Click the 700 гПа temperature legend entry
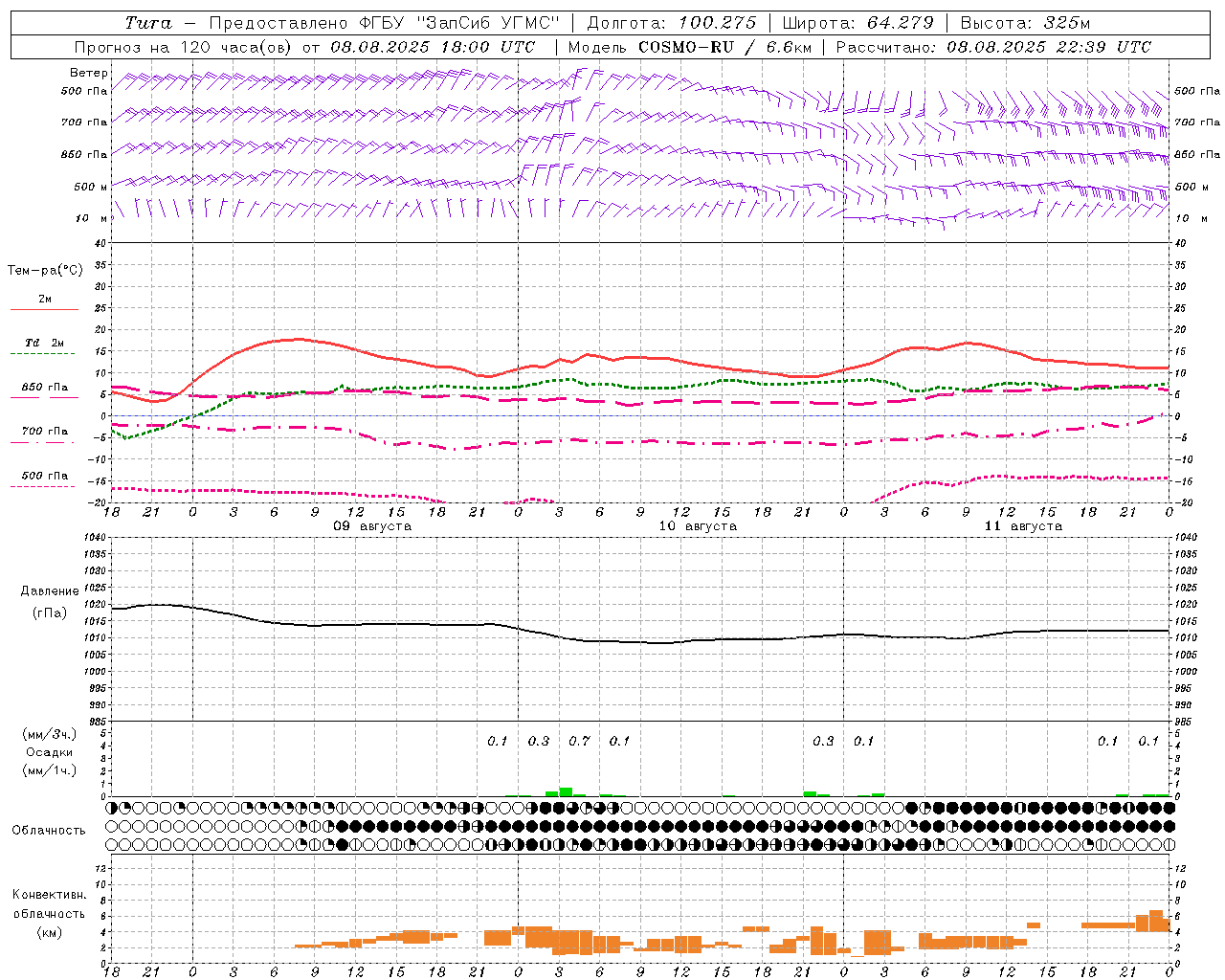 44,432
